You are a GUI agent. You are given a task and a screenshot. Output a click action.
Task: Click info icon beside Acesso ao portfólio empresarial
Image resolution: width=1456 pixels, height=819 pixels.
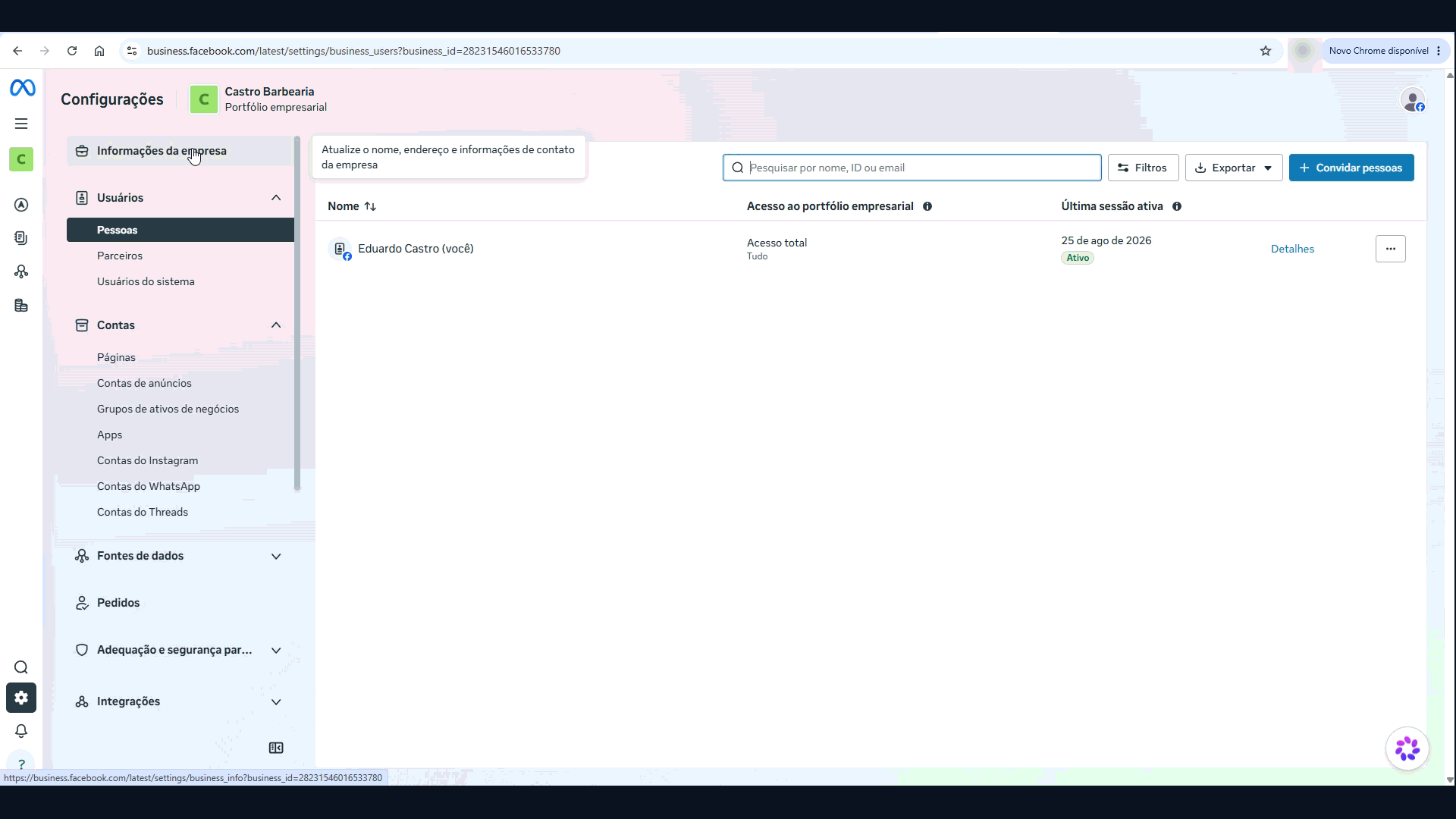(x=927, y=206)
